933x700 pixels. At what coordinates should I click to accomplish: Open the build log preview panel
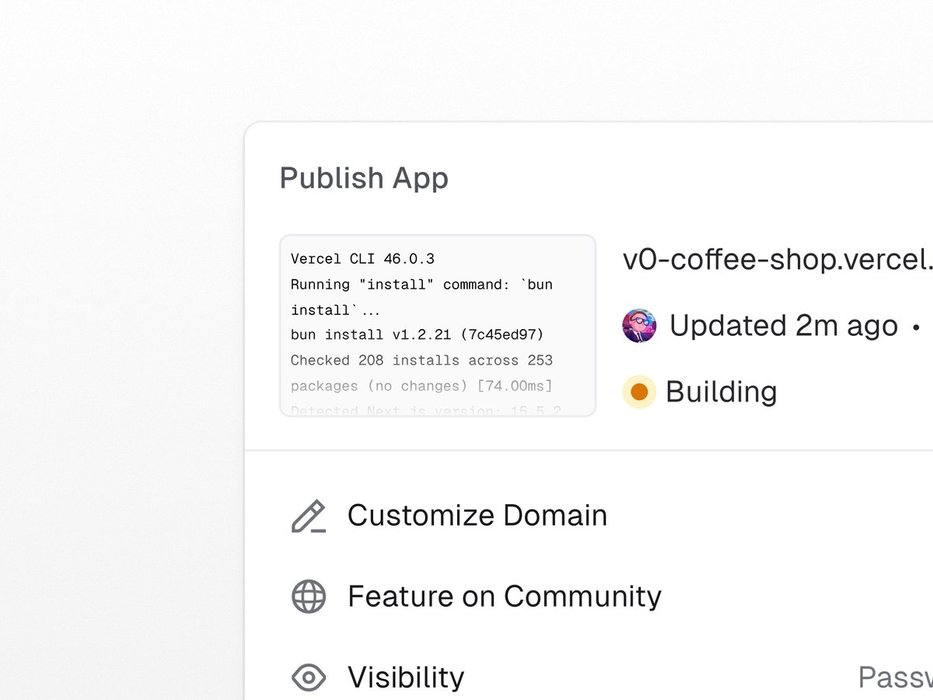pyautogui.click(x=437, y=325)
